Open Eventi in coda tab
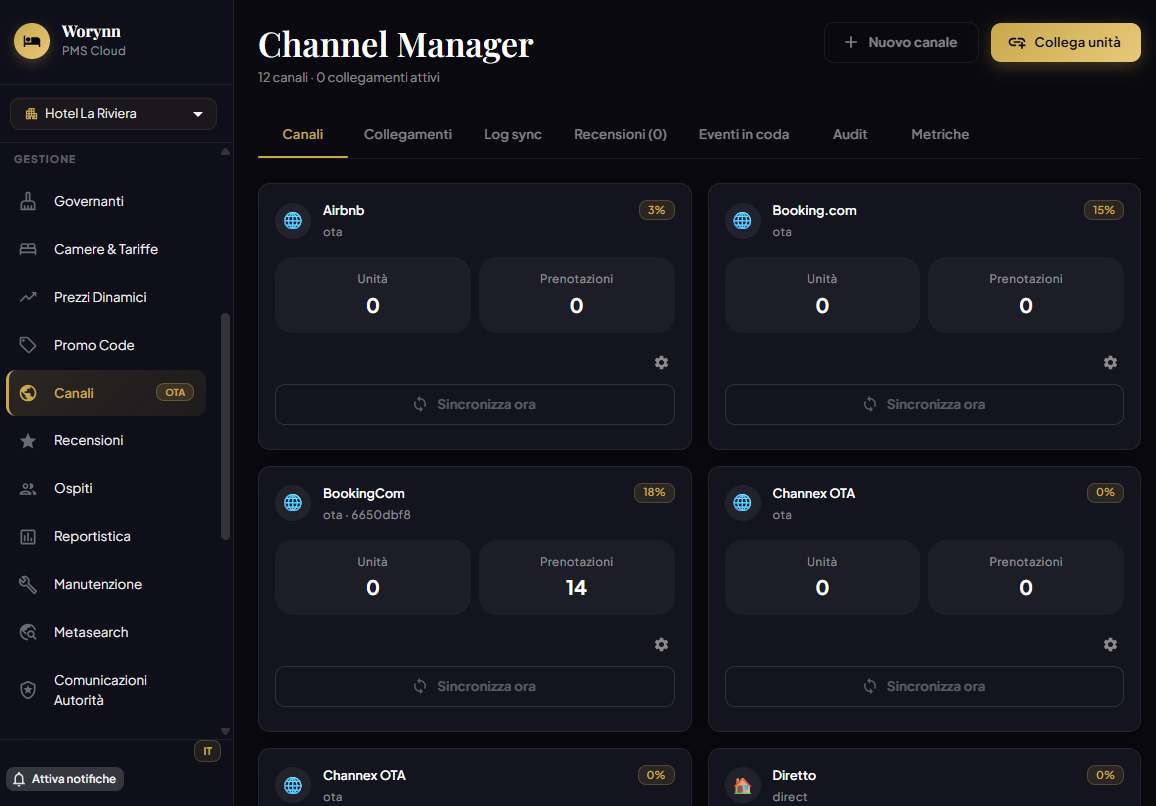This screenshot has width=1156, height=806. coord(743,134)
